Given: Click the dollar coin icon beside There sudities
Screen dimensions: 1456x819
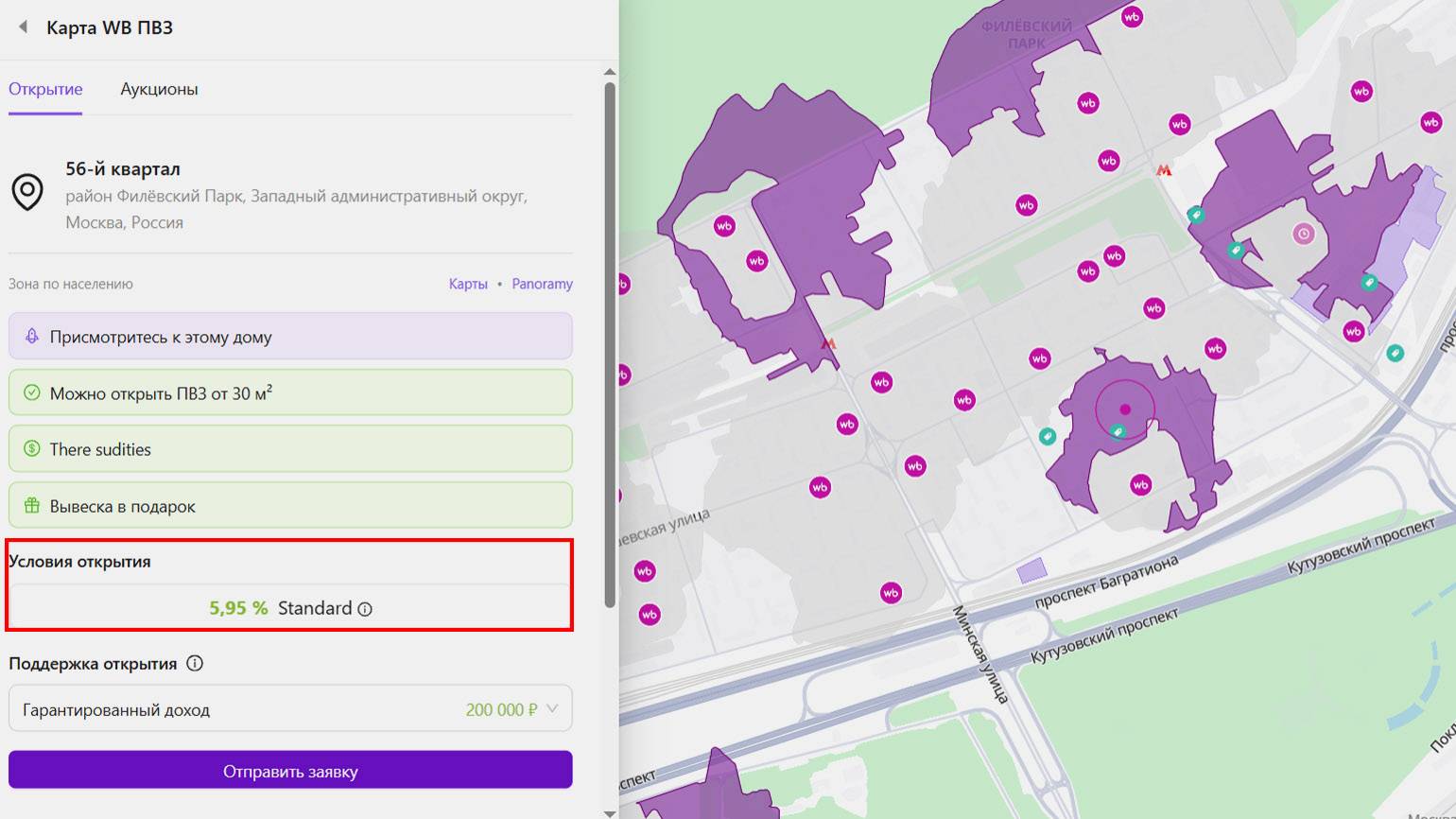Looking at the screenshot, I should coord(31,449).
